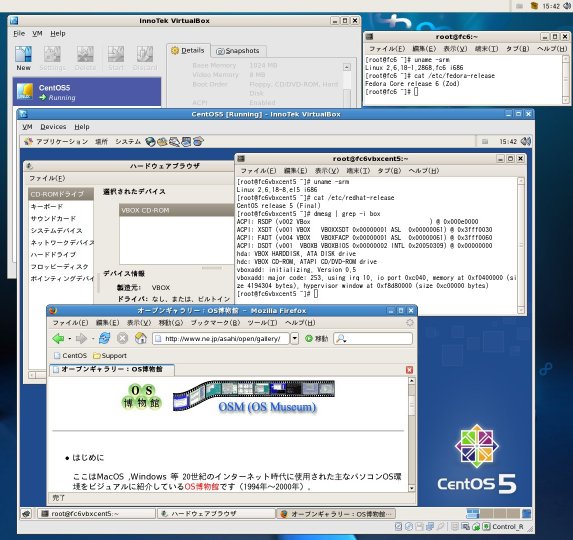Open ツール menu in Firefox

pos(262,323)
